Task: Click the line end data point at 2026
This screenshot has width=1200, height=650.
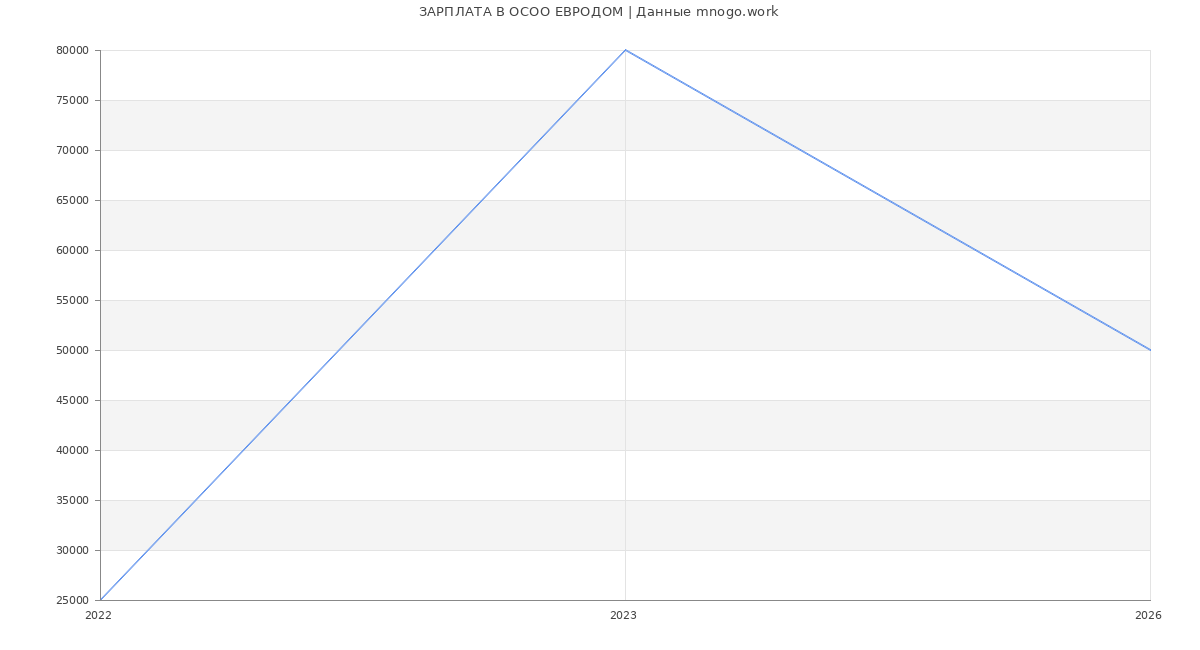Action: pos(1150,350)
